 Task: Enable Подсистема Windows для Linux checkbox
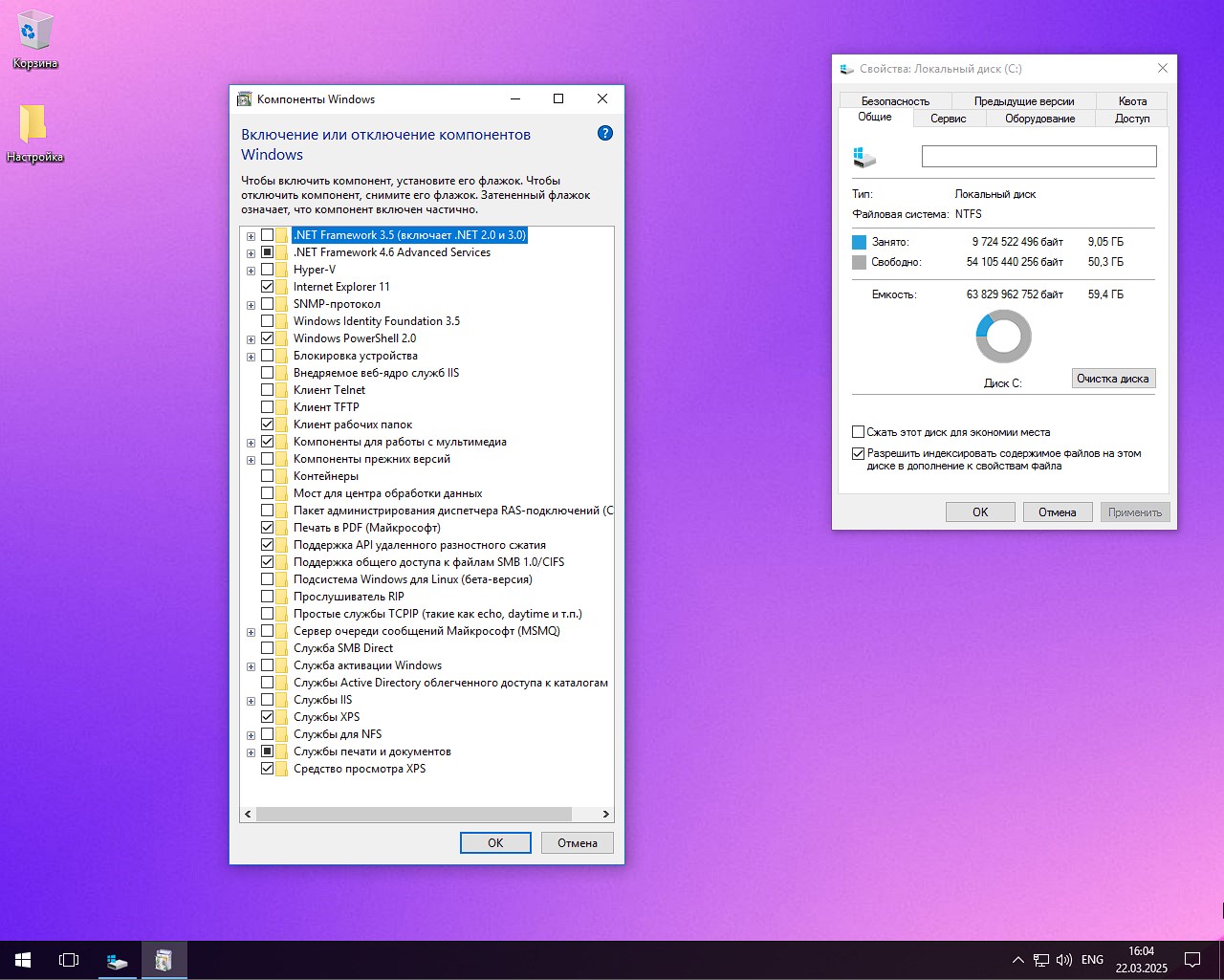click(267, 579)
